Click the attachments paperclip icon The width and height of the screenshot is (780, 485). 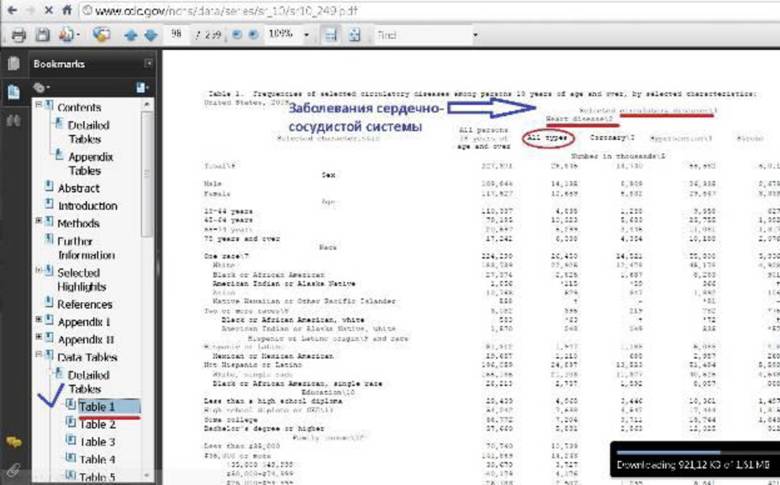point(13,470)
